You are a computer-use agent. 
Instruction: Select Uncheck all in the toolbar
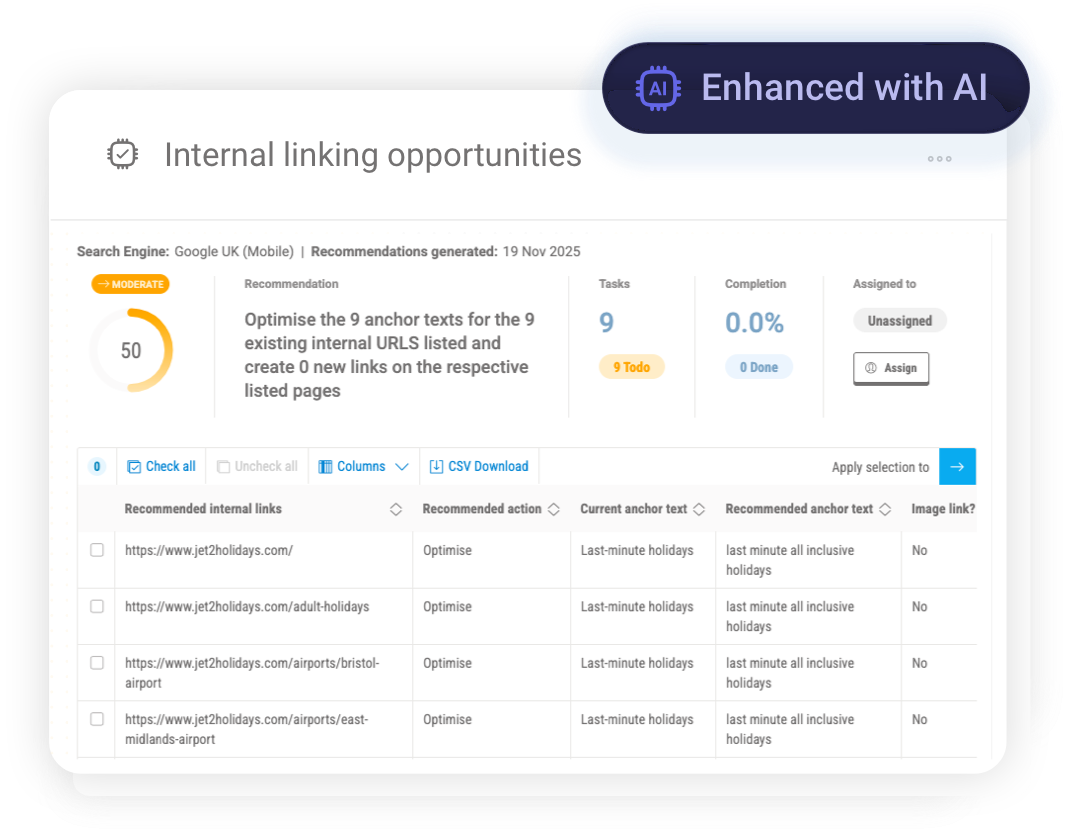coord(256,466)
